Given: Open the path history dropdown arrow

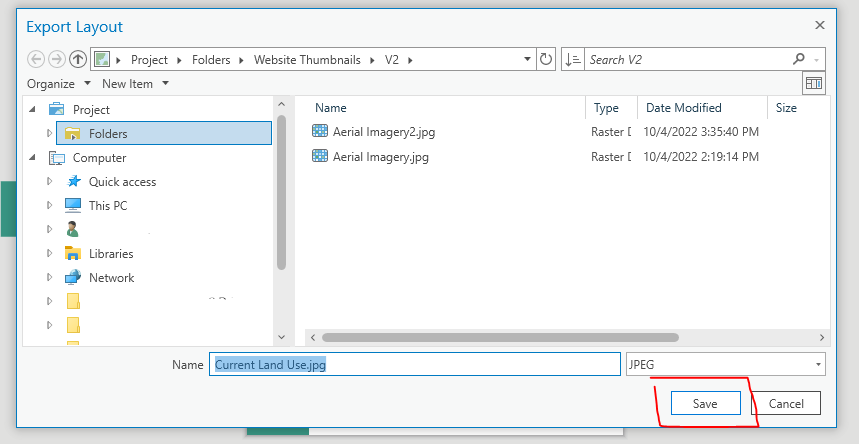Looking at the screenshot, I should pyautogui.click(x=527, y=59).
